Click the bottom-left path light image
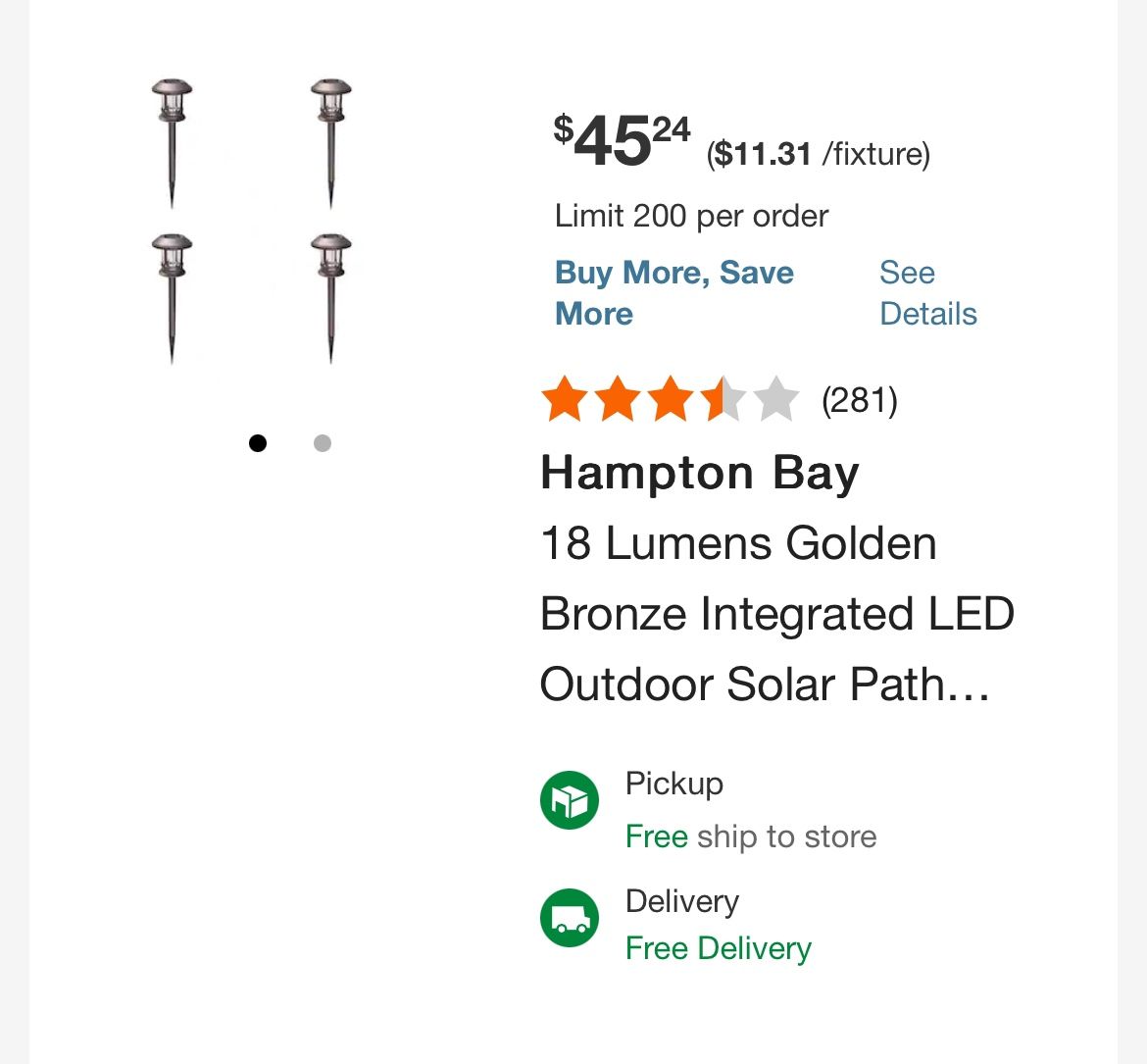Image resolution: width=1147 pixels, height=1064 pixels. tap(173, 297)
